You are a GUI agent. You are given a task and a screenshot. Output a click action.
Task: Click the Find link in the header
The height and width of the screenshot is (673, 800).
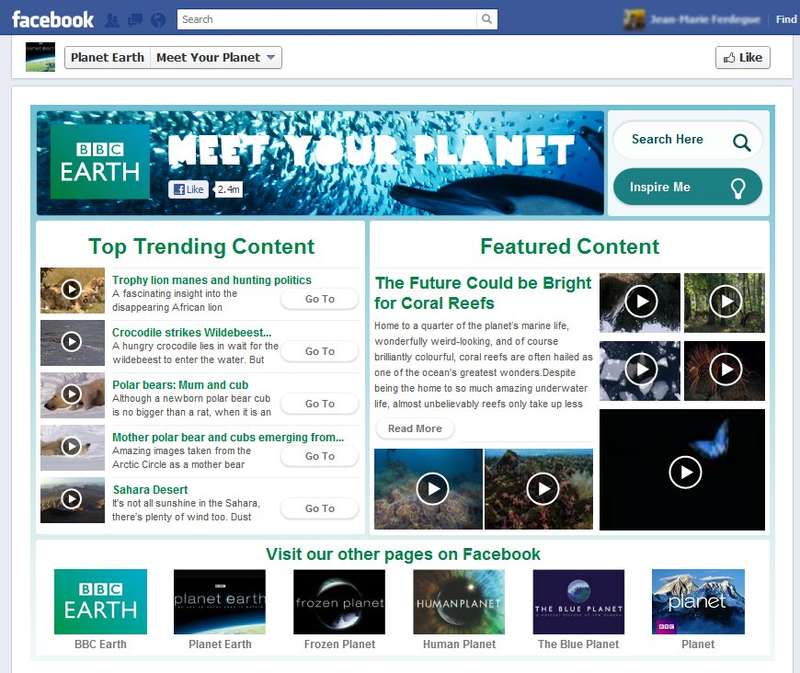pos(786,19)
